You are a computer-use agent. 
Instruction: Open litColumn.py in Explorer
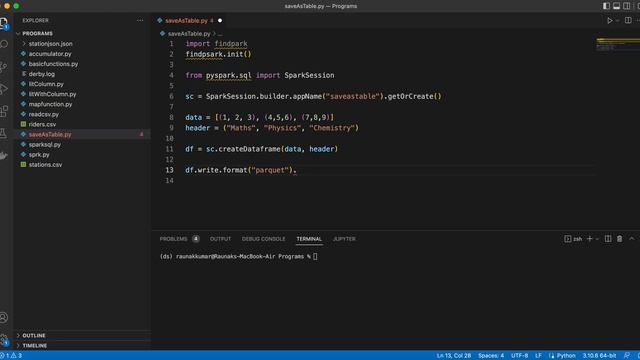tap(46, 84)
